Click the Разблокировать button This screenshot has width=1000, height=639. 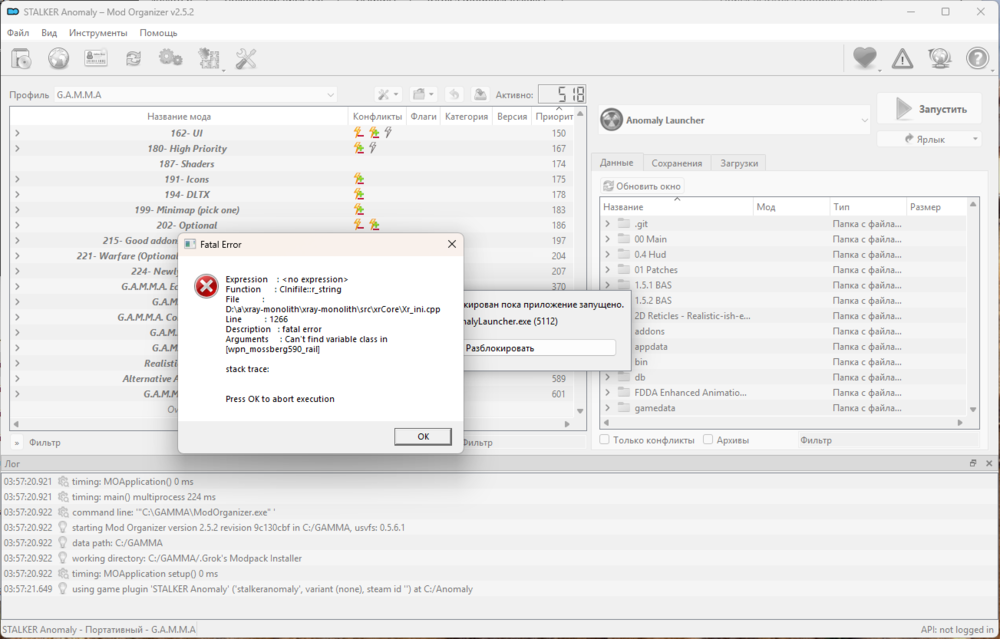pyautogui.click(x=540, y=348)
